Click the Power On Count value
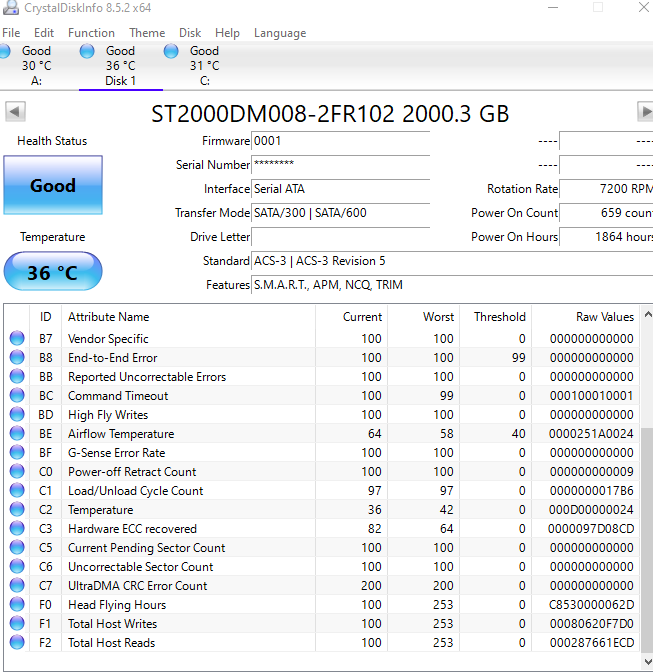This screenshot has width=653, height=672. pos(606,213)
